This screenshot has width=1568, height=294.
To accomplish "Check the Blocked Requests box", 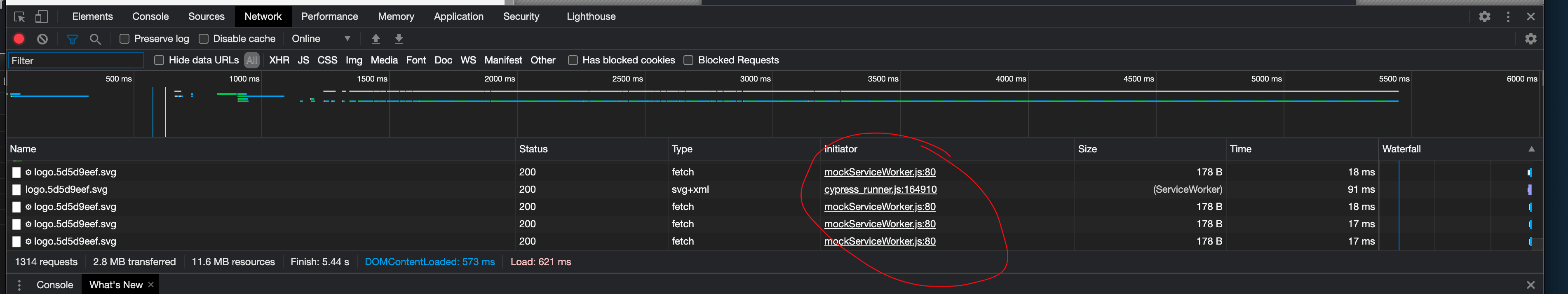I will 688,60.
